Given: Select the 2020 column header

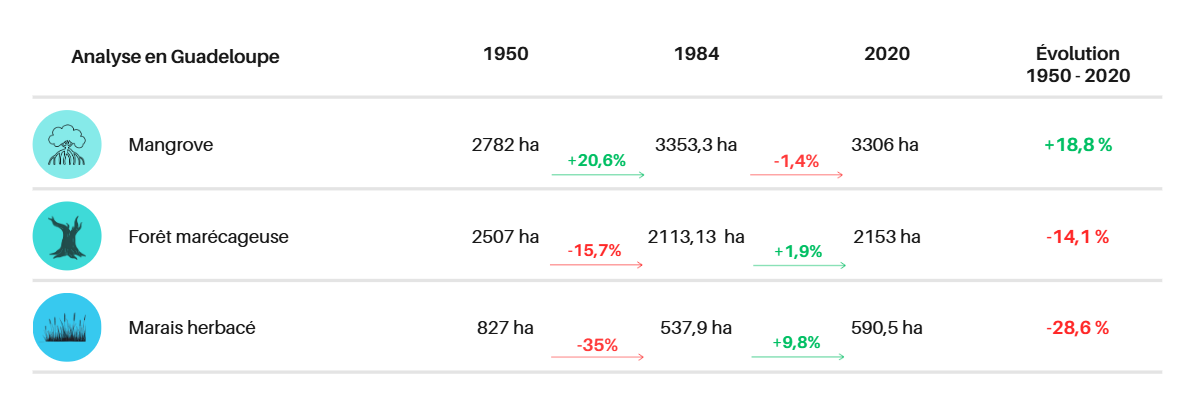Looking at the screenshot, I should pyautogui.click(x=887, y=54).
